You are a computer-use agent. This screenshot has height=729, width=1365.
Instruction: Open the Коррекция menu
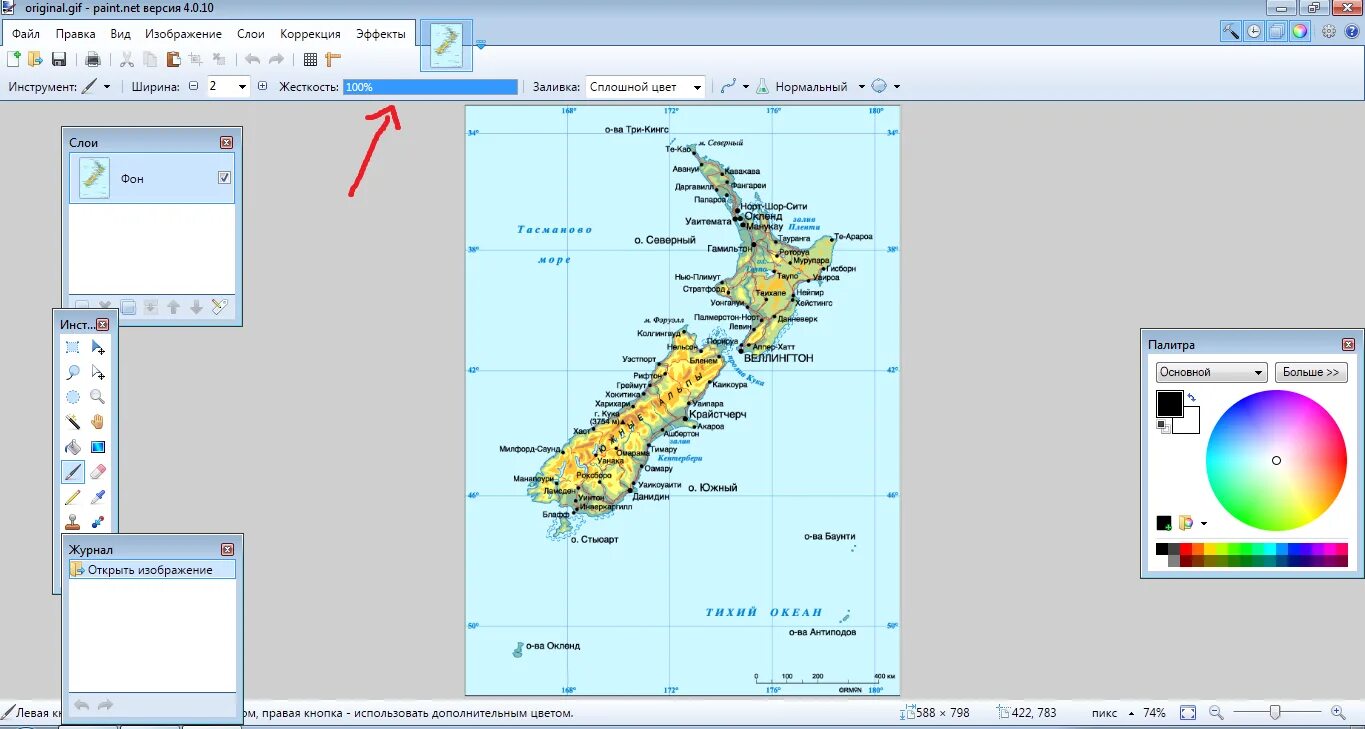click(310, 34)
